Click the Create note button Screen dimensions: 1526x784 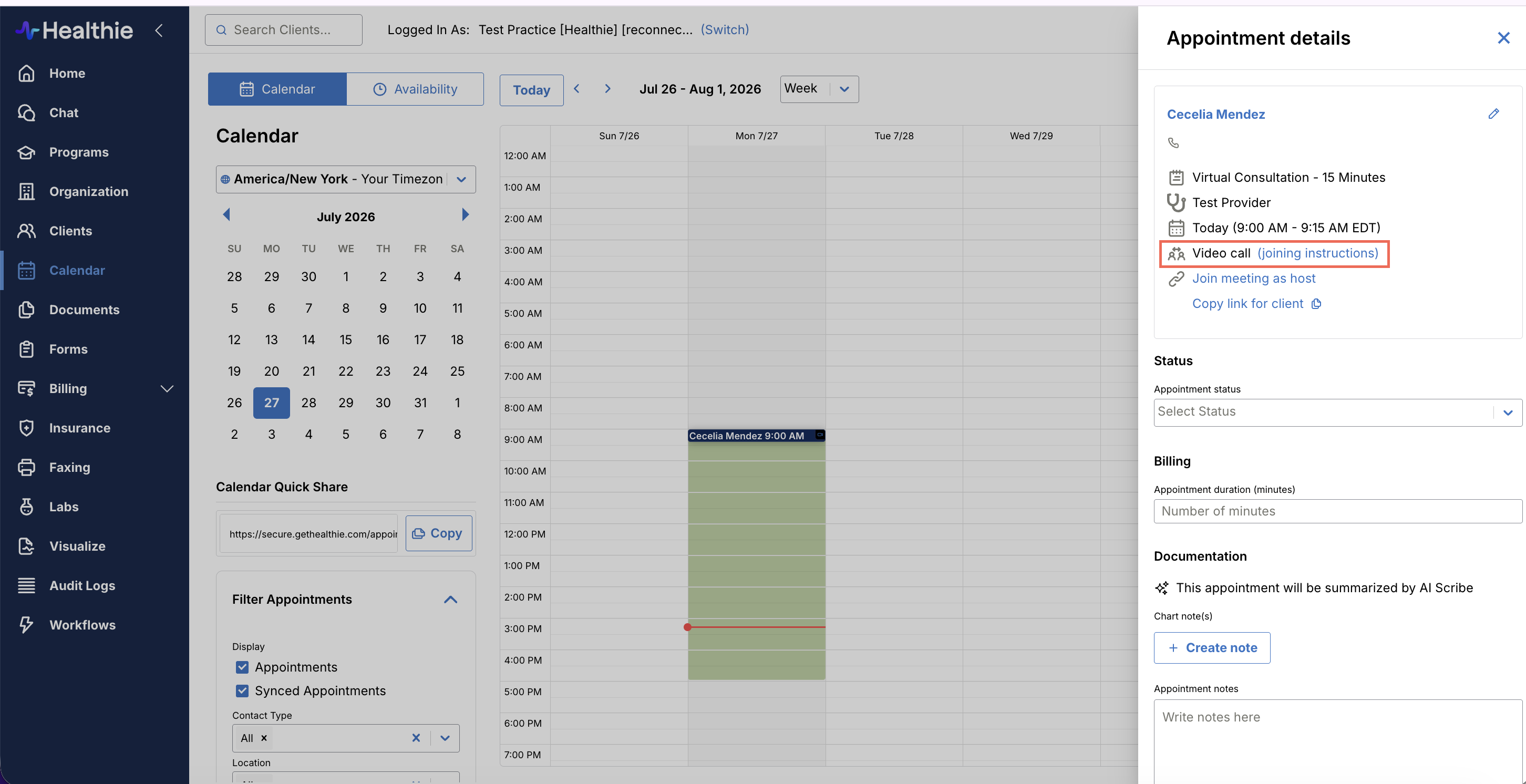click(x=1212, y=648)
